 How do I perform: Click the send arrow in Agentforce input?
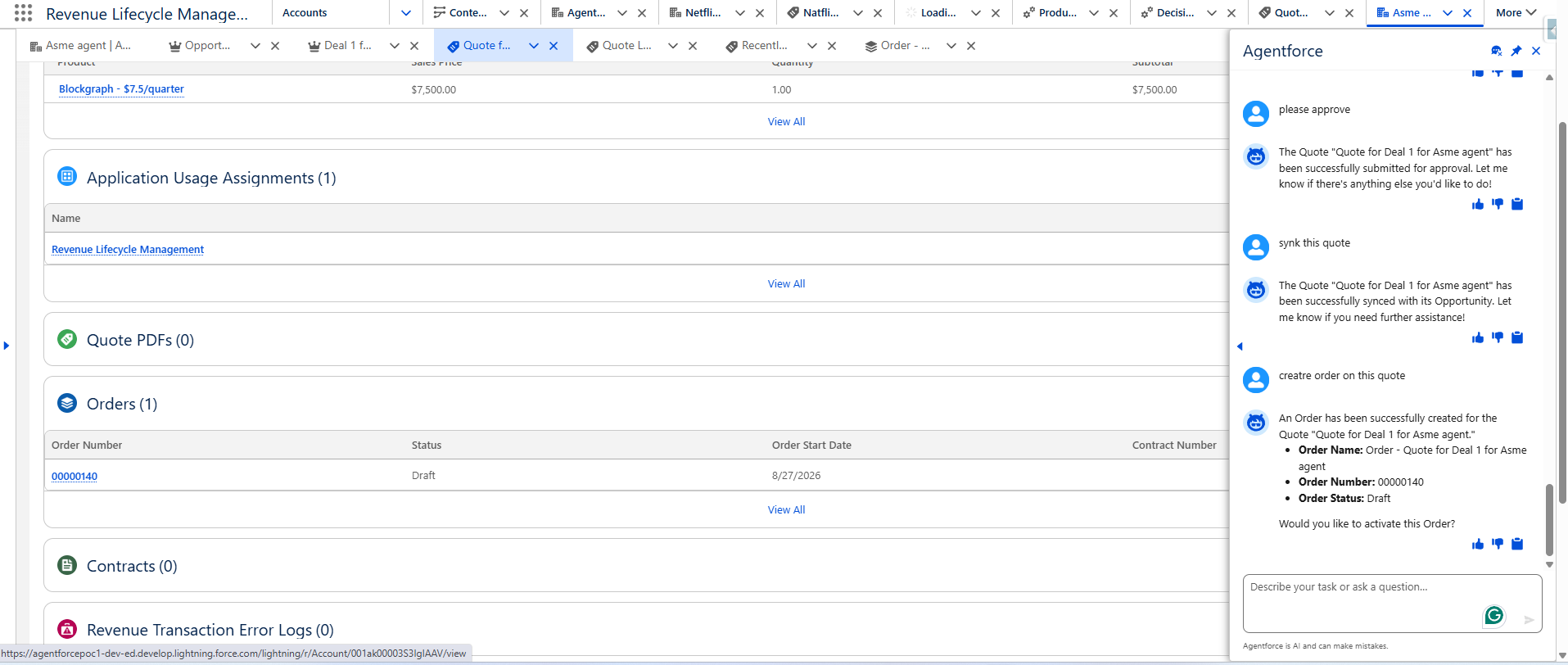(1529, 620)
